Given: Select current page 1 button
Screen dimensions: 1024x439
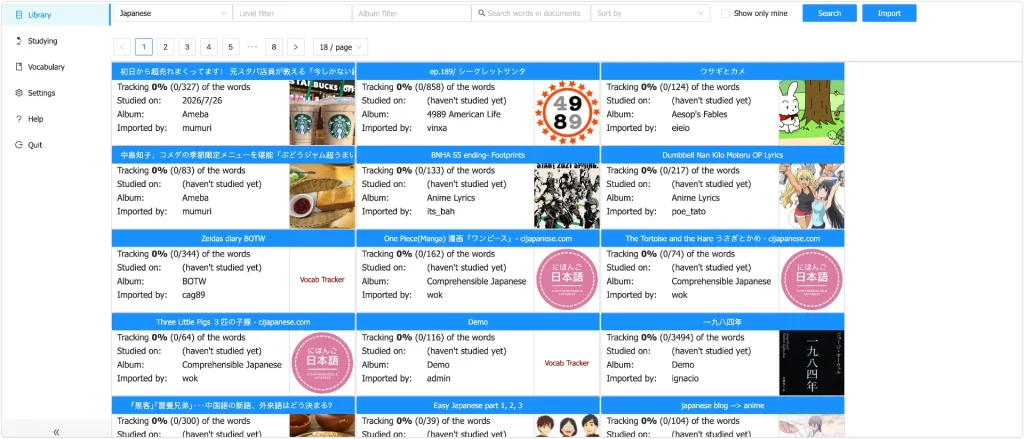Looking at the screenshot, I should pos(144,47).
